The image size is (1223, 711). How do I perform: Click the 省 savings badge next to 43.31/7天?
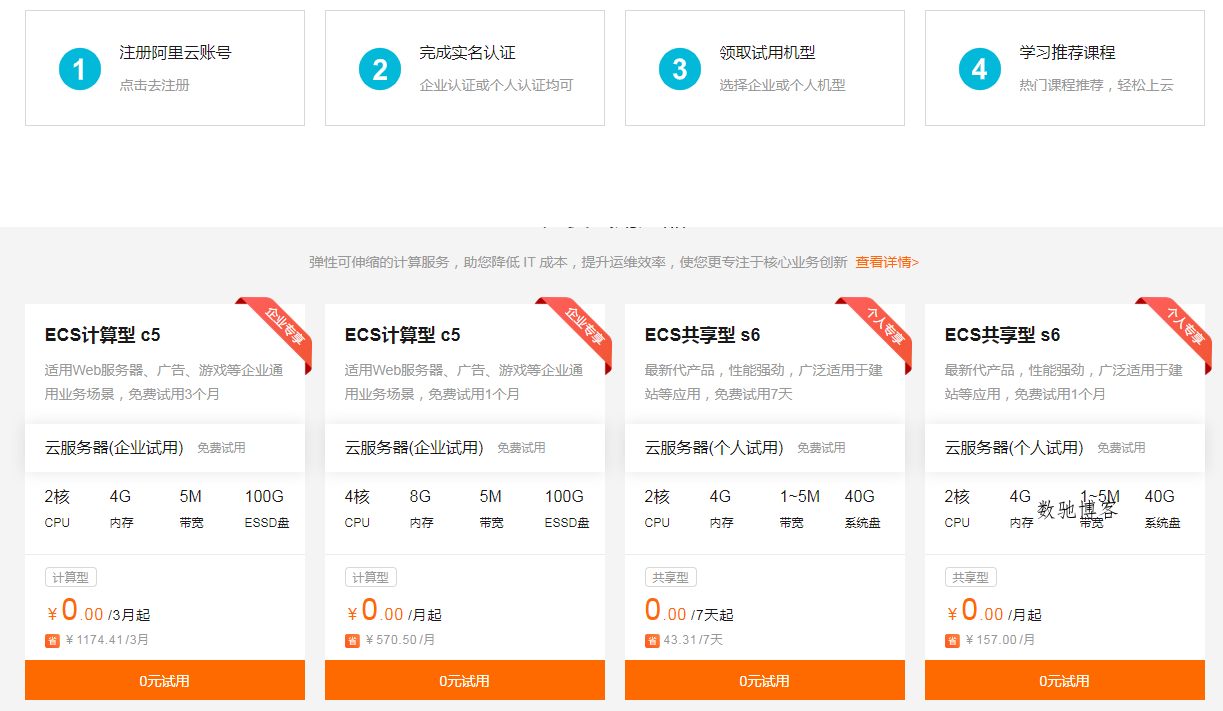652,640
